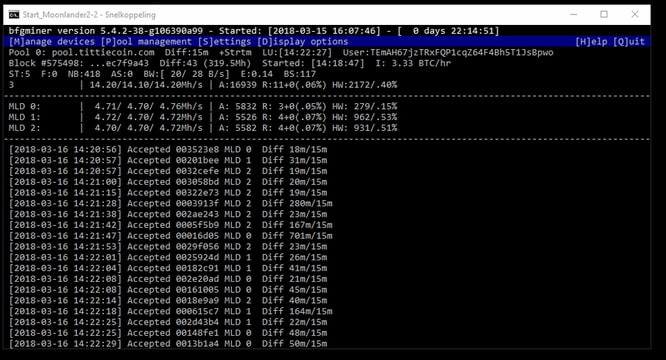Click log entry Accepted 00182c91
This screenshot has width=666, height=360.
coord(173,268)
